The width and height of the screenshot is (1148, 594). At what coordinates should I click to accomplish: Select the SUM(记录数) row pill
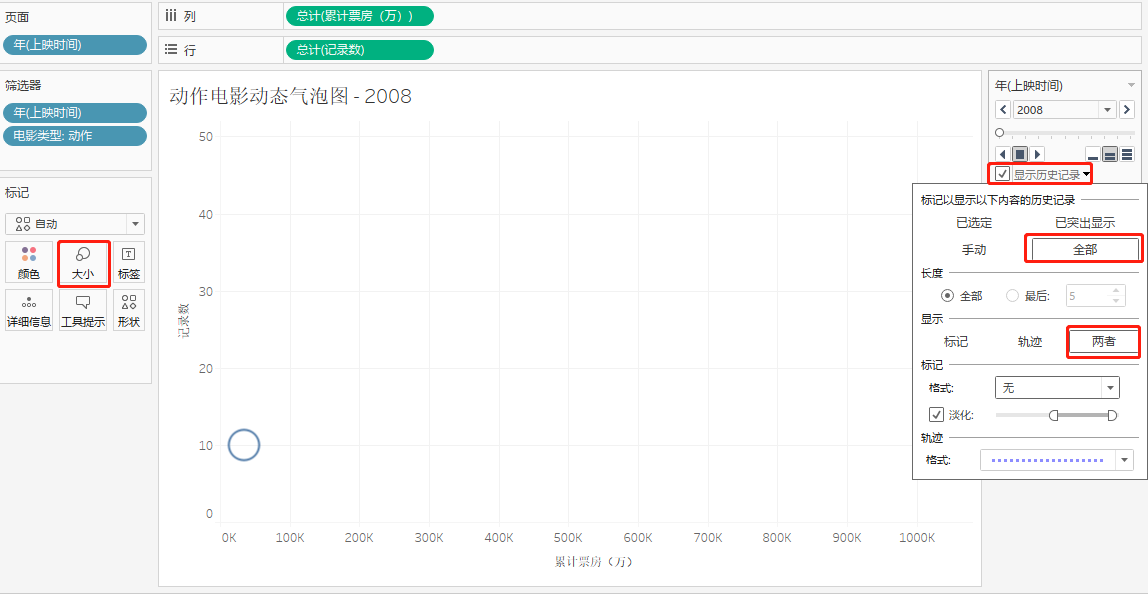[359, 50]
